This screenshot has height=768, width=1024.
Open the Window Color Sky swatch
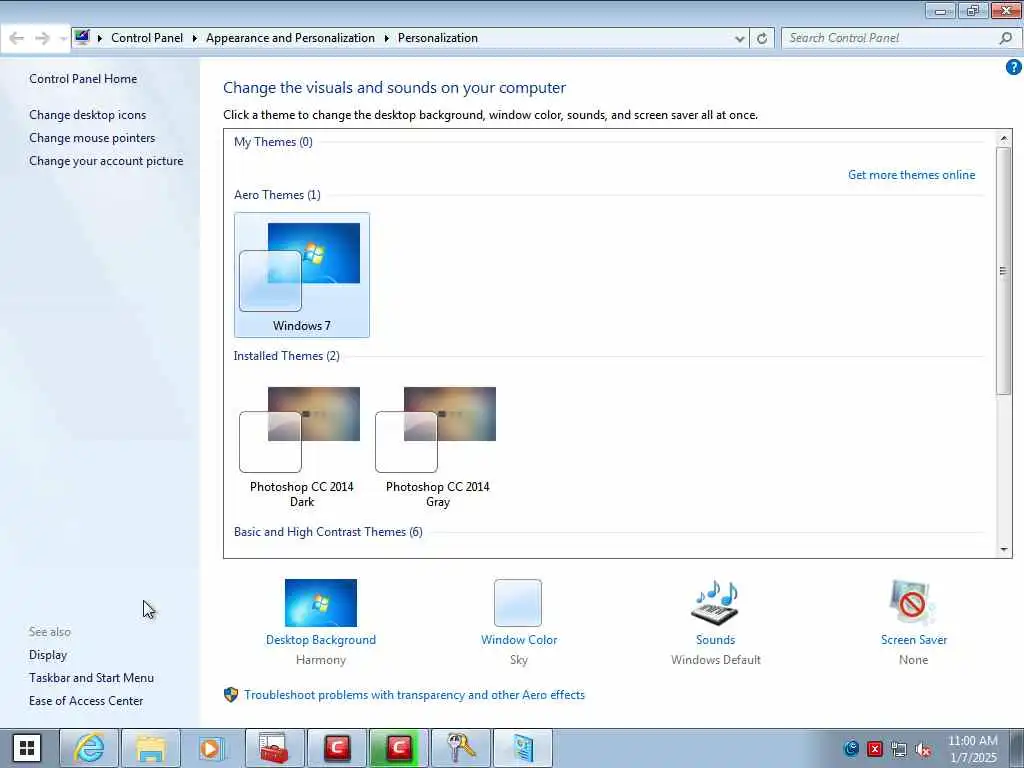pyautogui.click(x=518, y=603)
